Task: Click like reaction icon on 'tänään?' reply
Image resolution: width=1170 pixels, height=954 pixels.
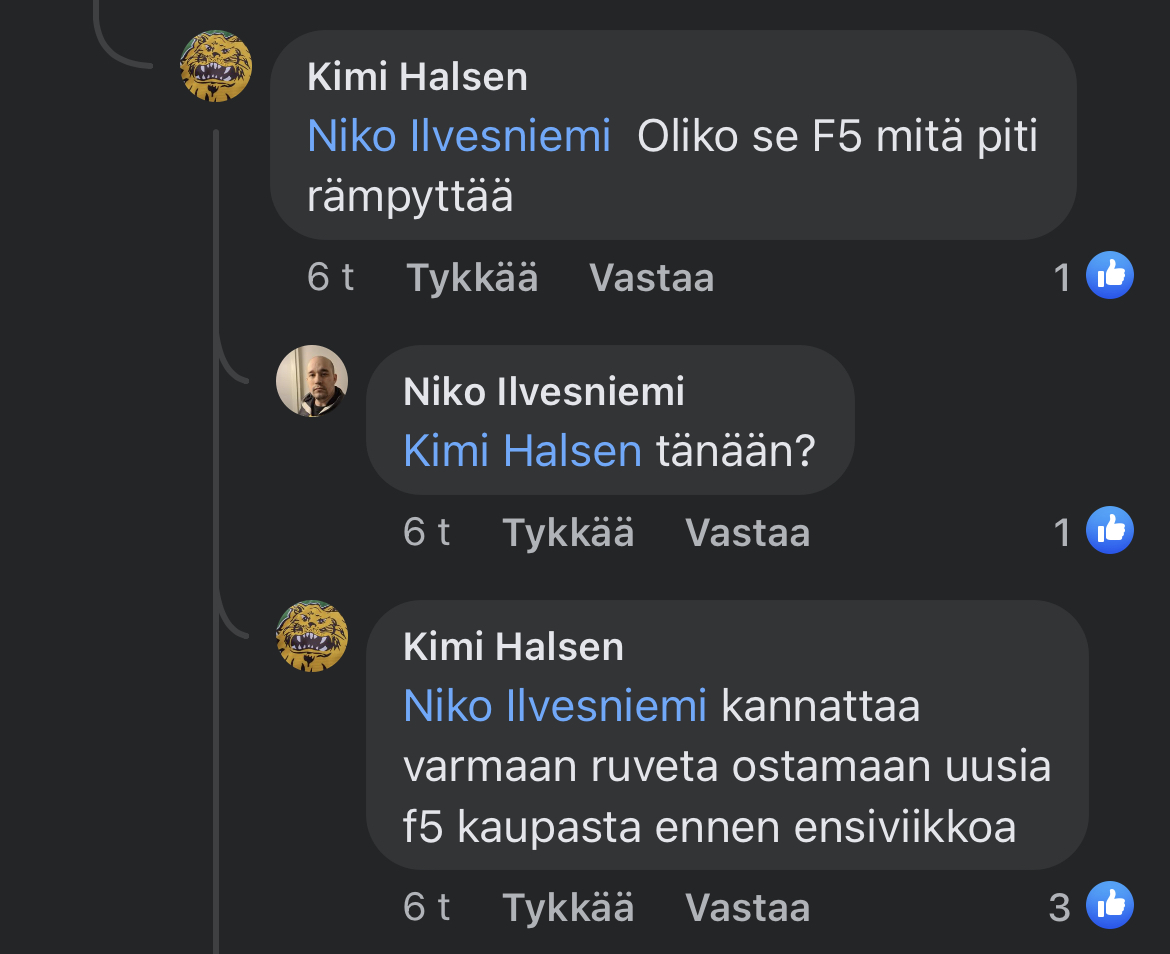Action: 1110,530
